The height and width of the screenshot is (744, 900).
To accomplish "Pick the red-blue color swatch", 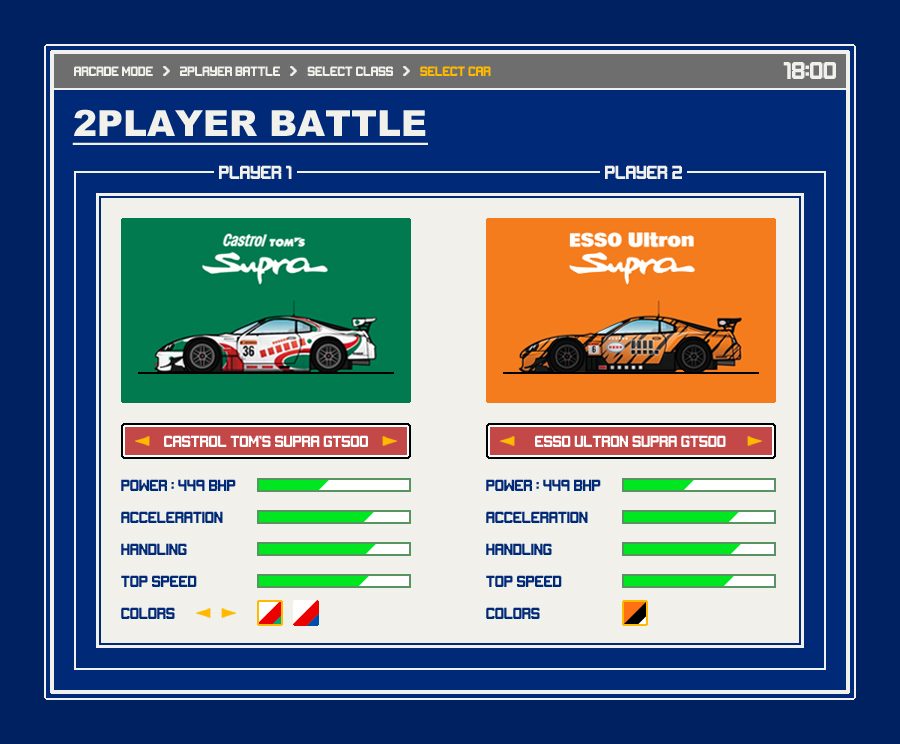I will click(306, 613).
